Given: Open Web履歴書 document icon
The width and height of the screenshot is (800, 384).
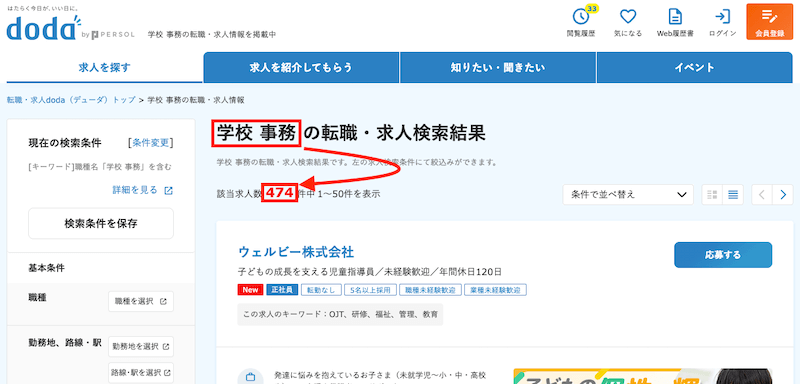Looking at the screenshot, I should pos(675,17).
